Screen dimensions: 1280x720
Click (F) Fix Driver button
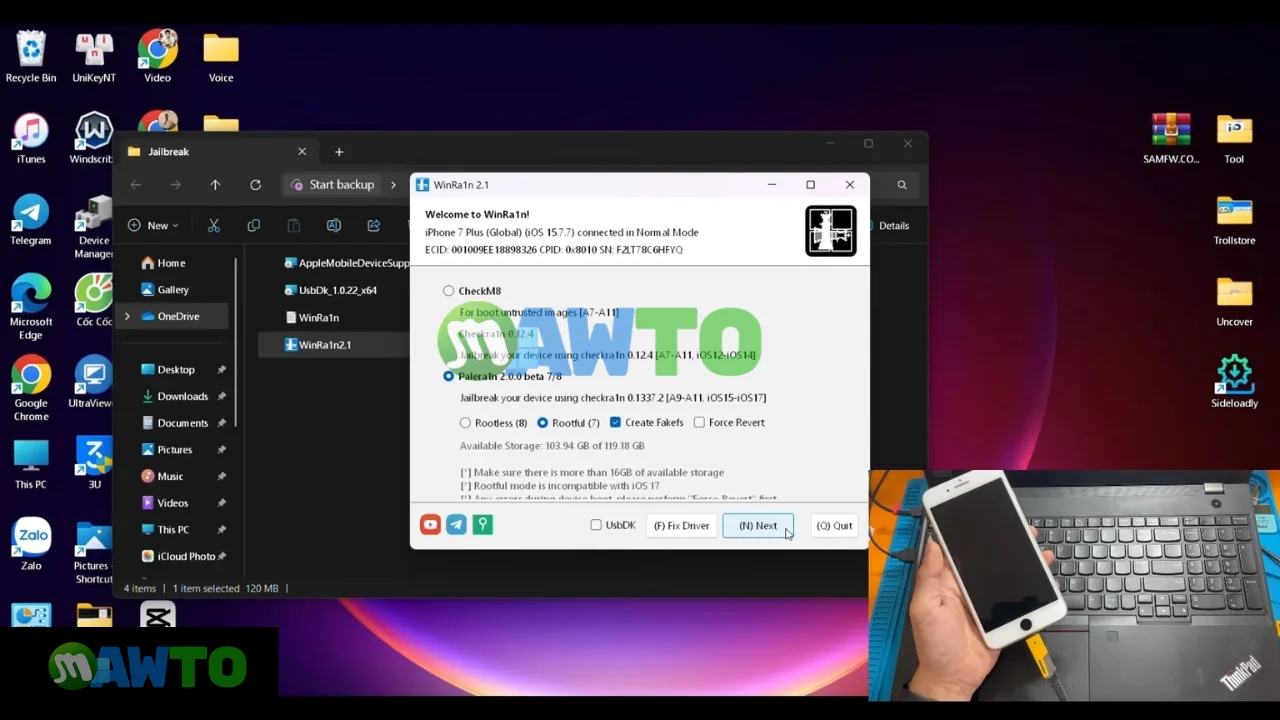[x=681, y=526]
